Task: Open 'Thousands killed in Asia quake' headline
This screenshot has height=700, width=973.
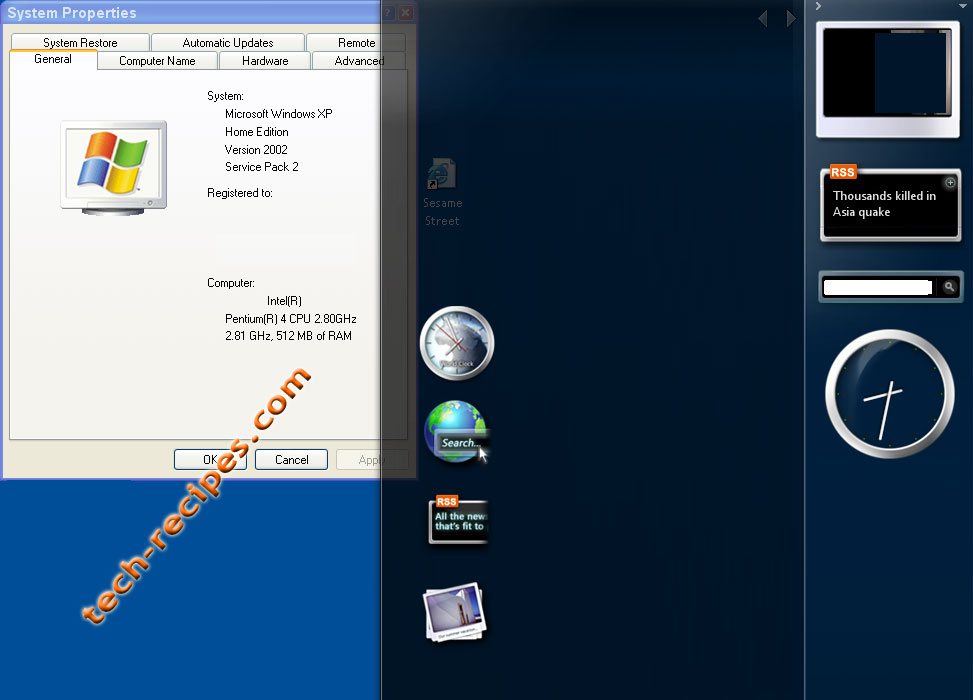Action: coord(884,204)
